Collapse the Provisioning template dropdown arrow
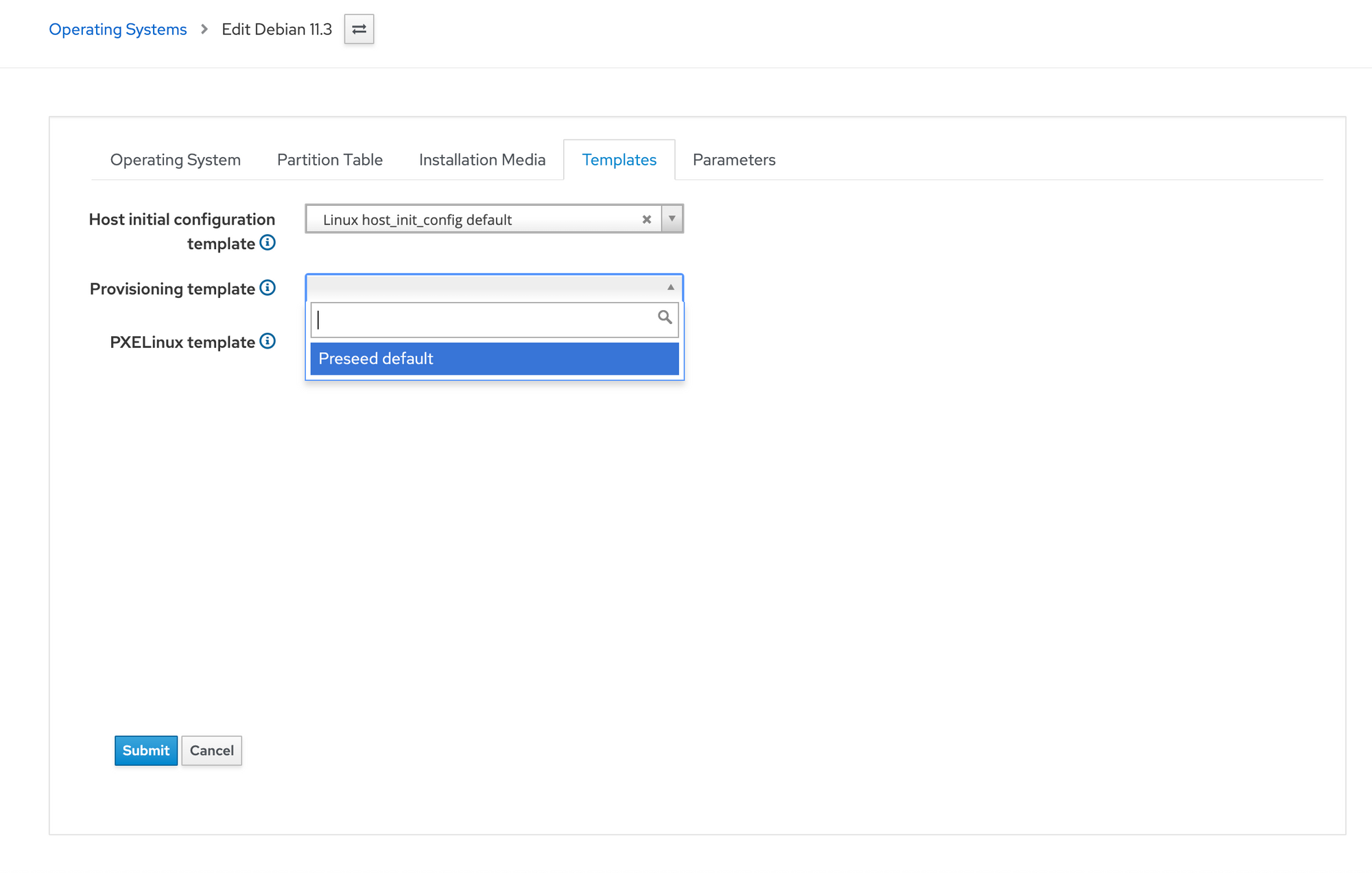1372x873 pixels. coord(671,288)
